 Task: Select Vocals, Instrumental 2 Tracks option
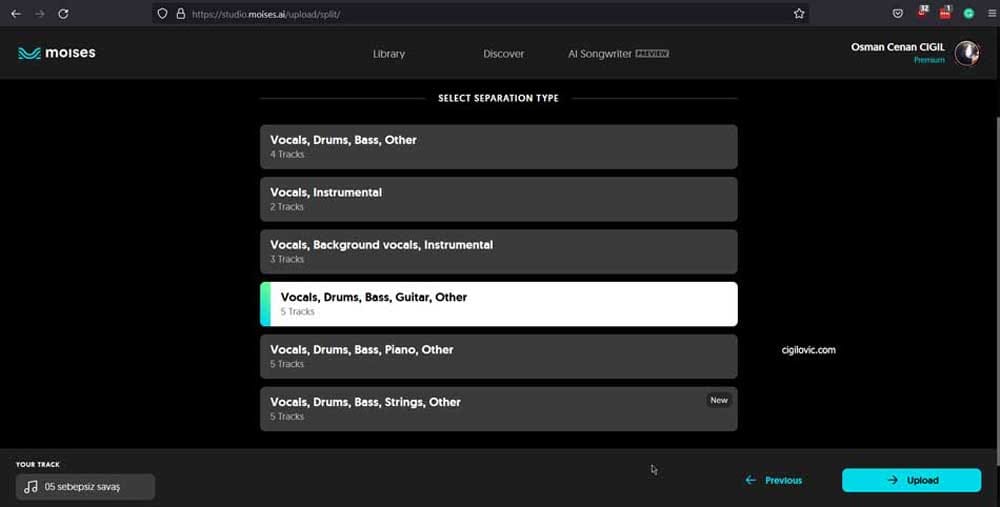tap(499, 199)
